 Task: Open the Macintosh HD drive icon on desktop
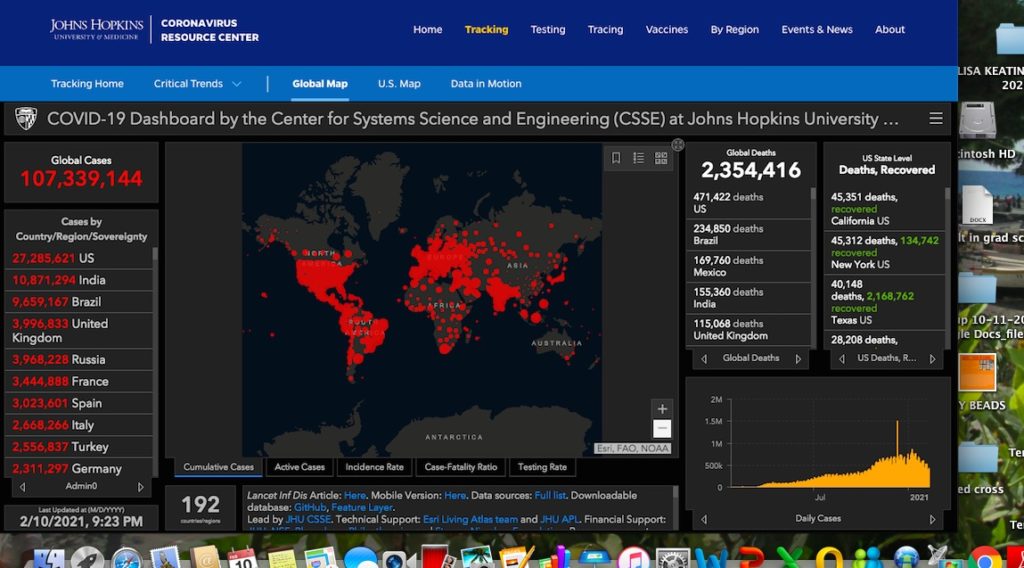point(977,120)
